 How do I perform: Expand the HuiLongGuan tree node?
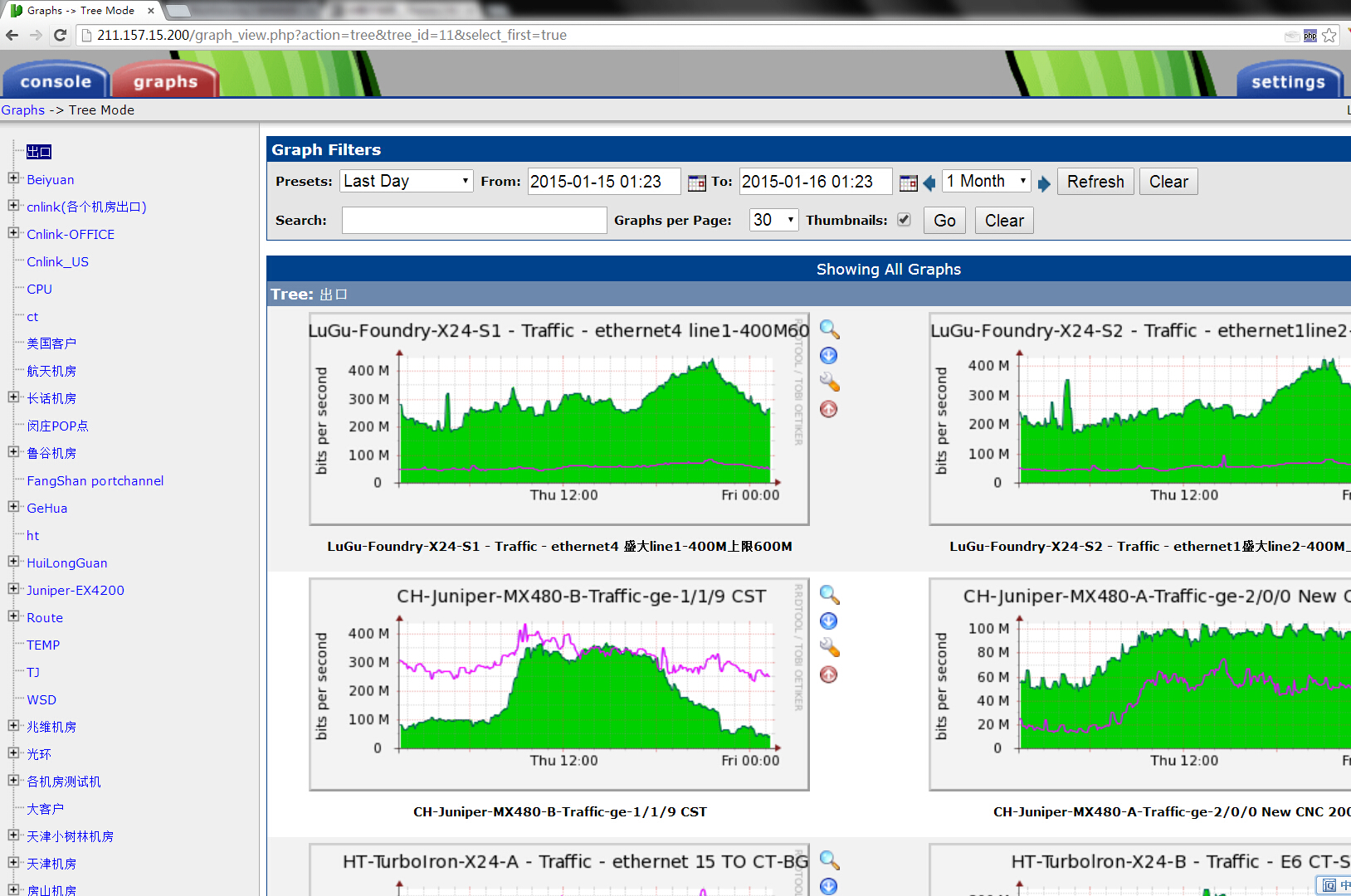pos(13,562)
